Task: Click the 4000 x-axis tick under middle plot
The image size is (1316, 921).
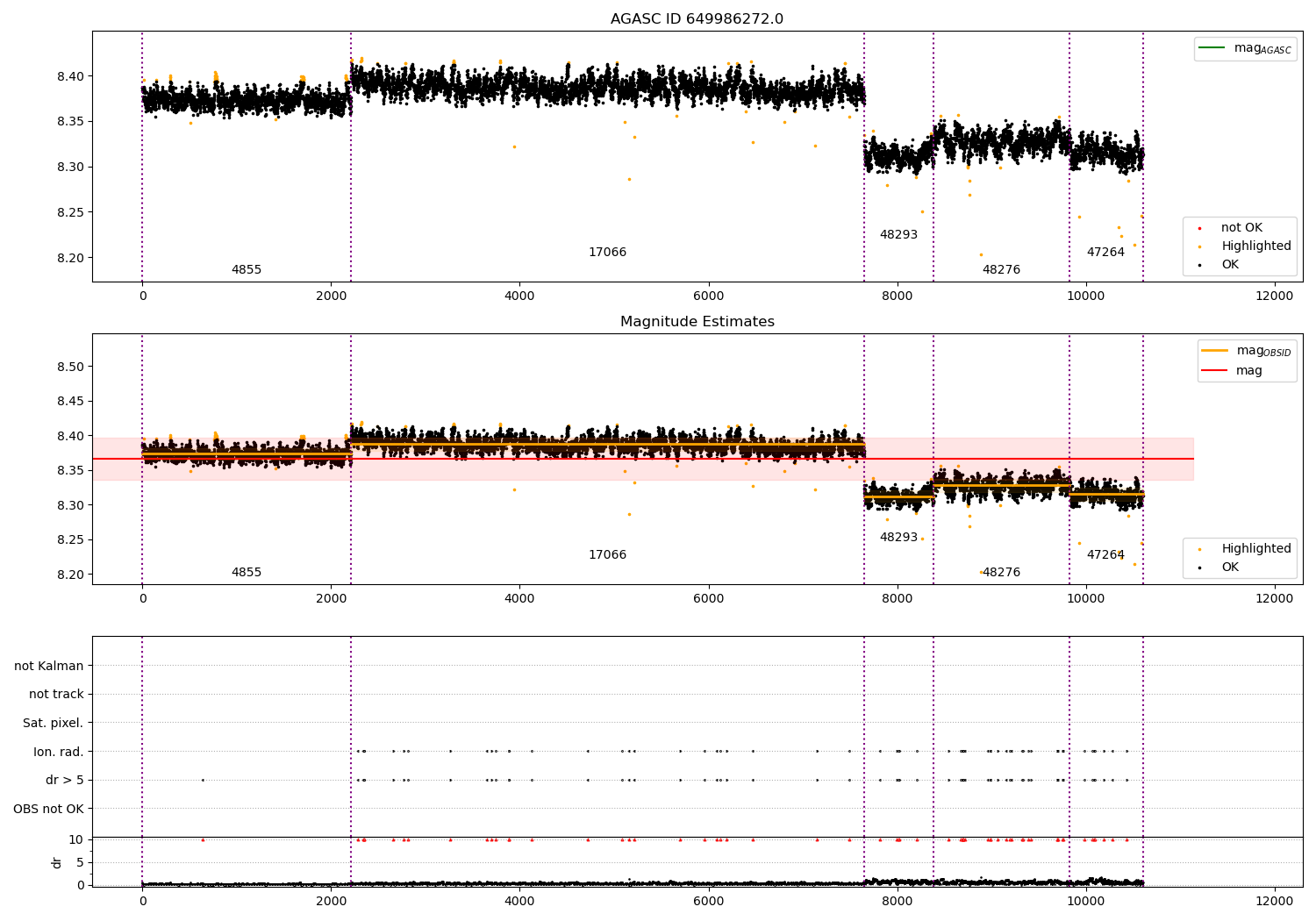Action: tap(519, 598)
